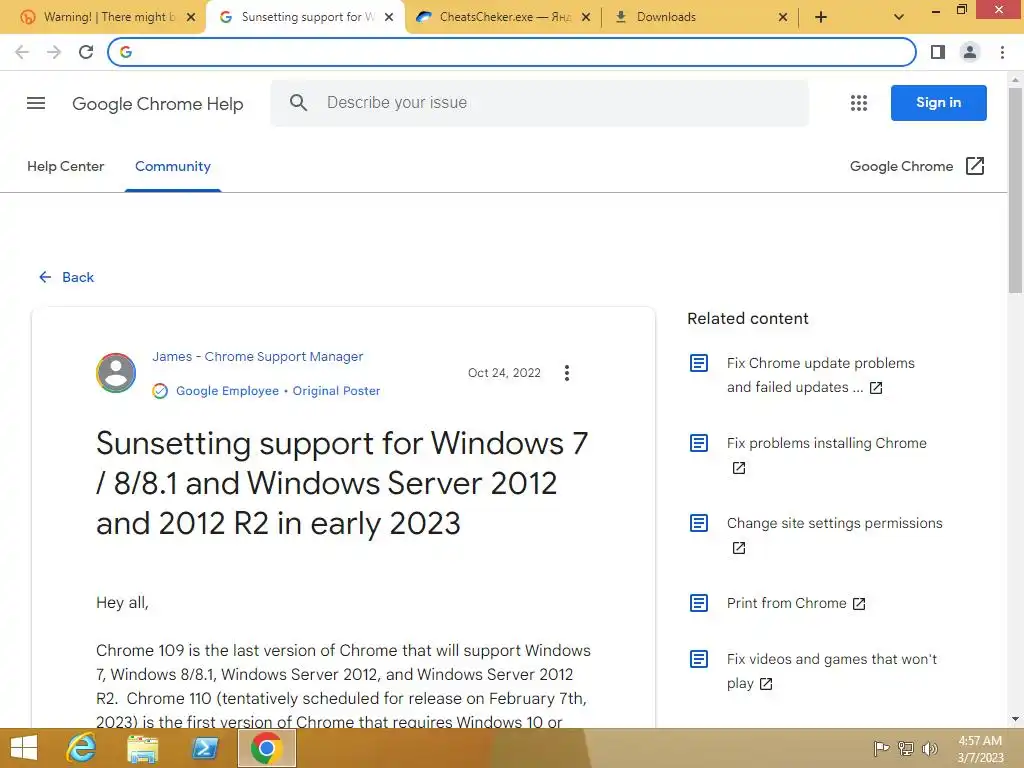This screenshot has width=1024, height=768.
Task: Click the Chrome taskbar icon
Action: coord(266,748)
